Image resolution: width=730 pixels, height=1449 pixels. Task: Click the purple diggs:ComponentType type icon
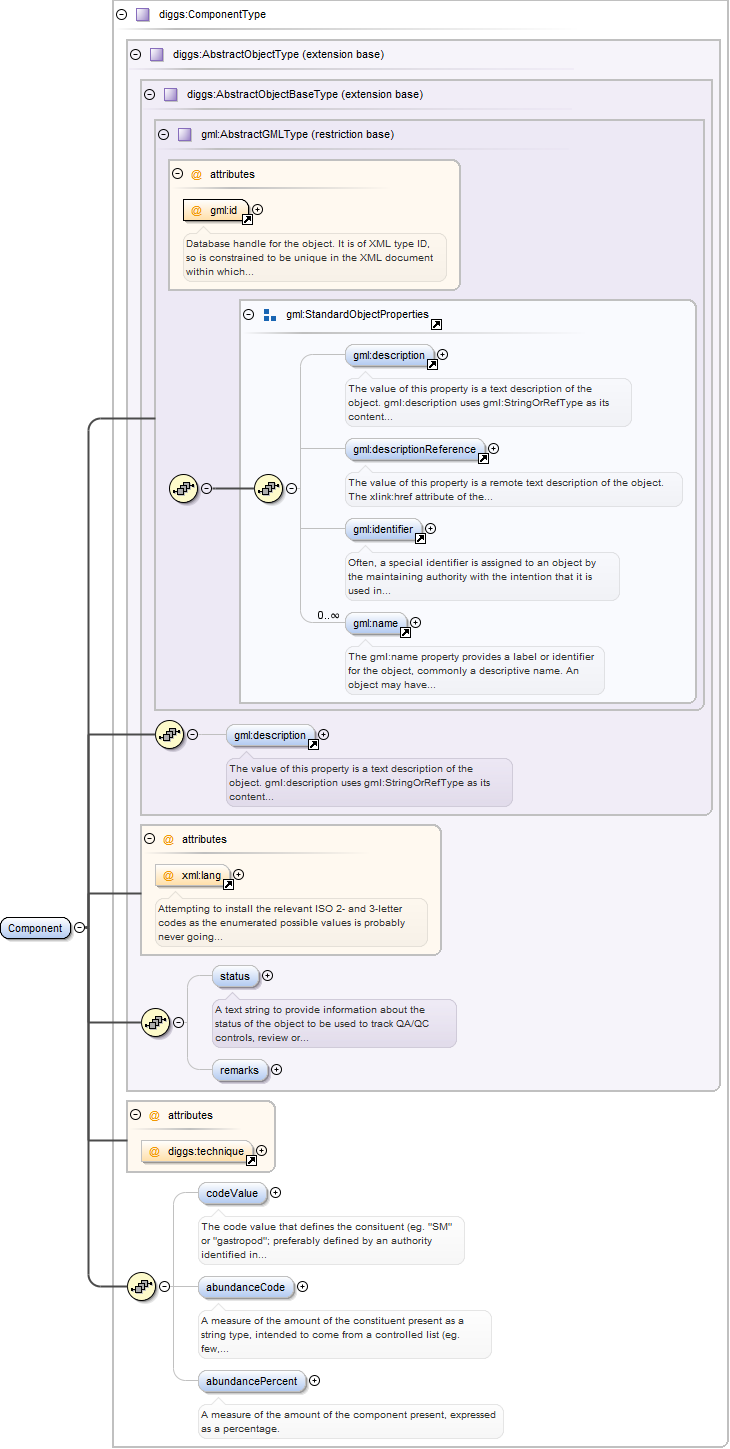142,15
